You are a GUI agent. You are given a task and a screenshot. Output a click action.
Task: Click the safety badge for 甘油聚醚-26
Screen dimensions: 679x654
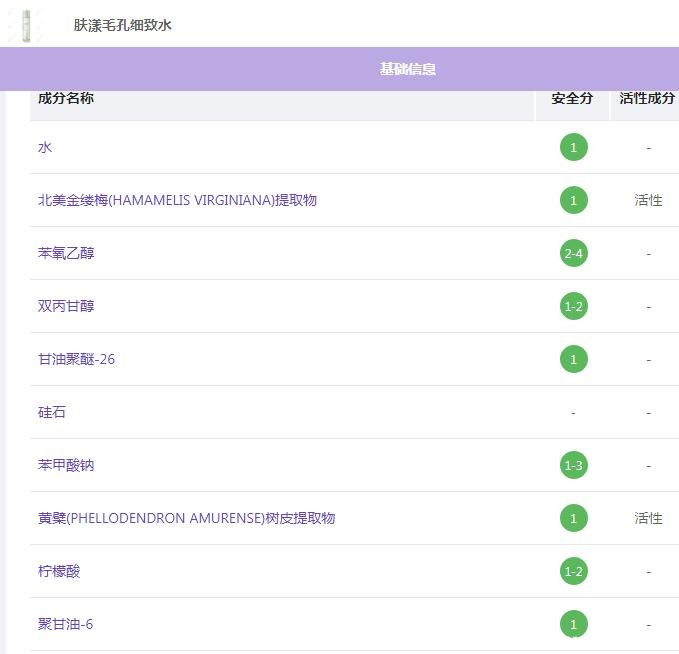pos(573,359)
